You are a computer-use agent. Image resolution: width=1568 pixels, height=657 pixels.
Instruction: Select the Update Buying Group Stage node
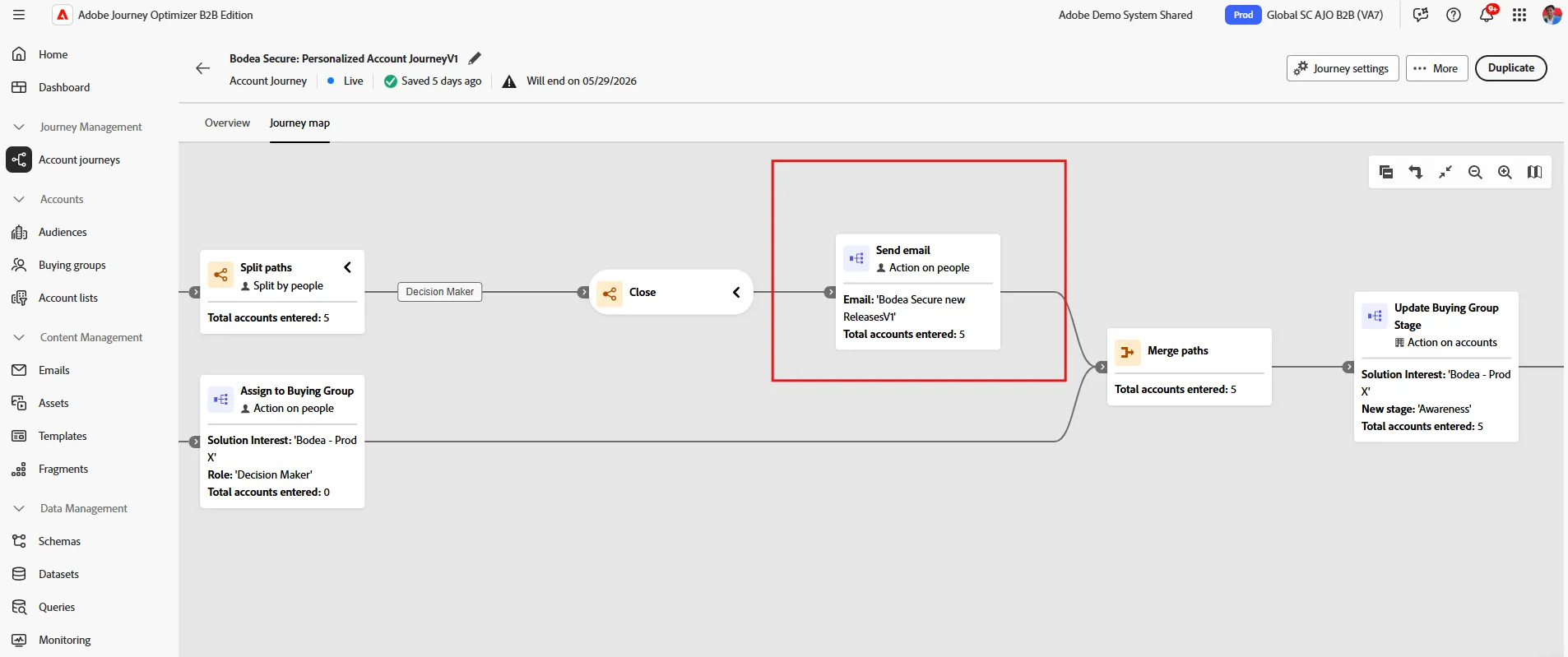[x=1436, y=367]
